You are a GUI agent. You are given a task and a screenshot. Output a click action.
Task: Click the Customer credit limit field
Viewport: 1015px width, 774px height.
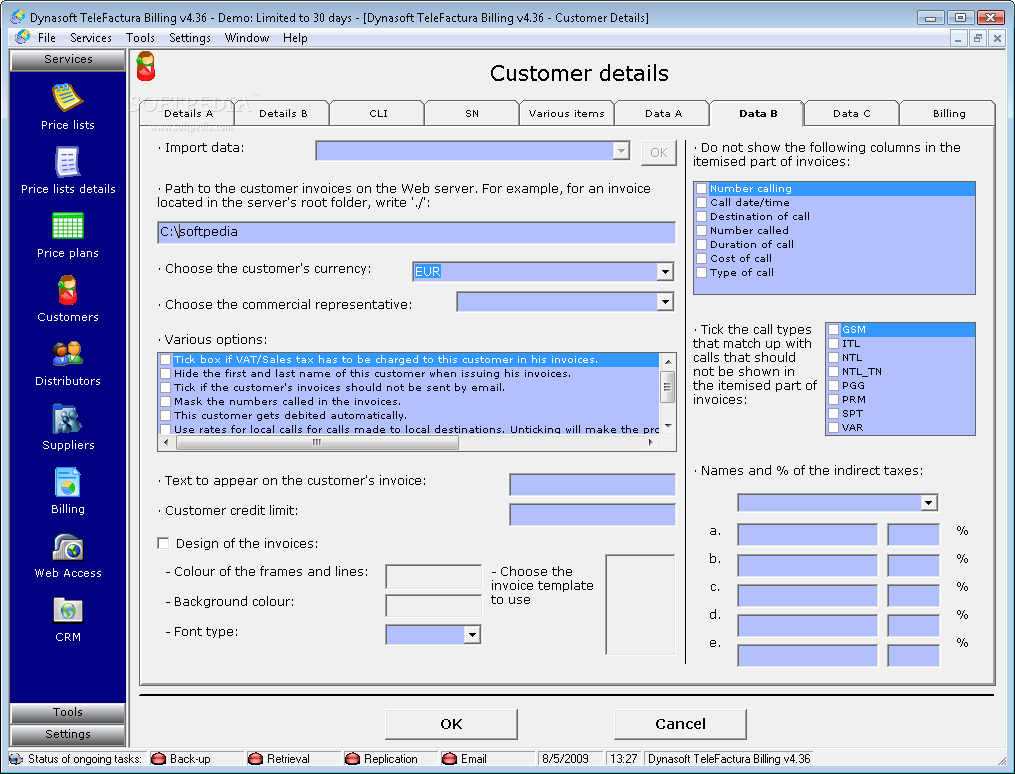592,514
